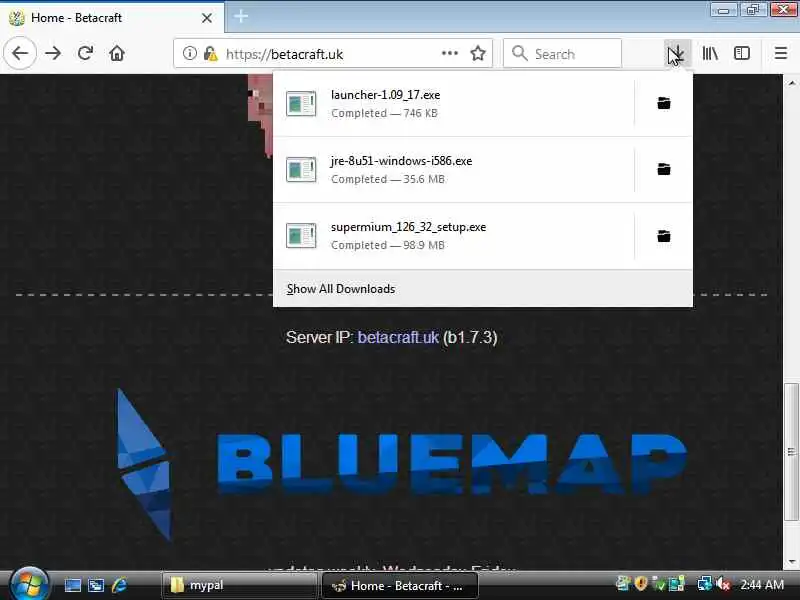Open the browser home page
The height and width of the screenshot is (600, 800).
117,53
